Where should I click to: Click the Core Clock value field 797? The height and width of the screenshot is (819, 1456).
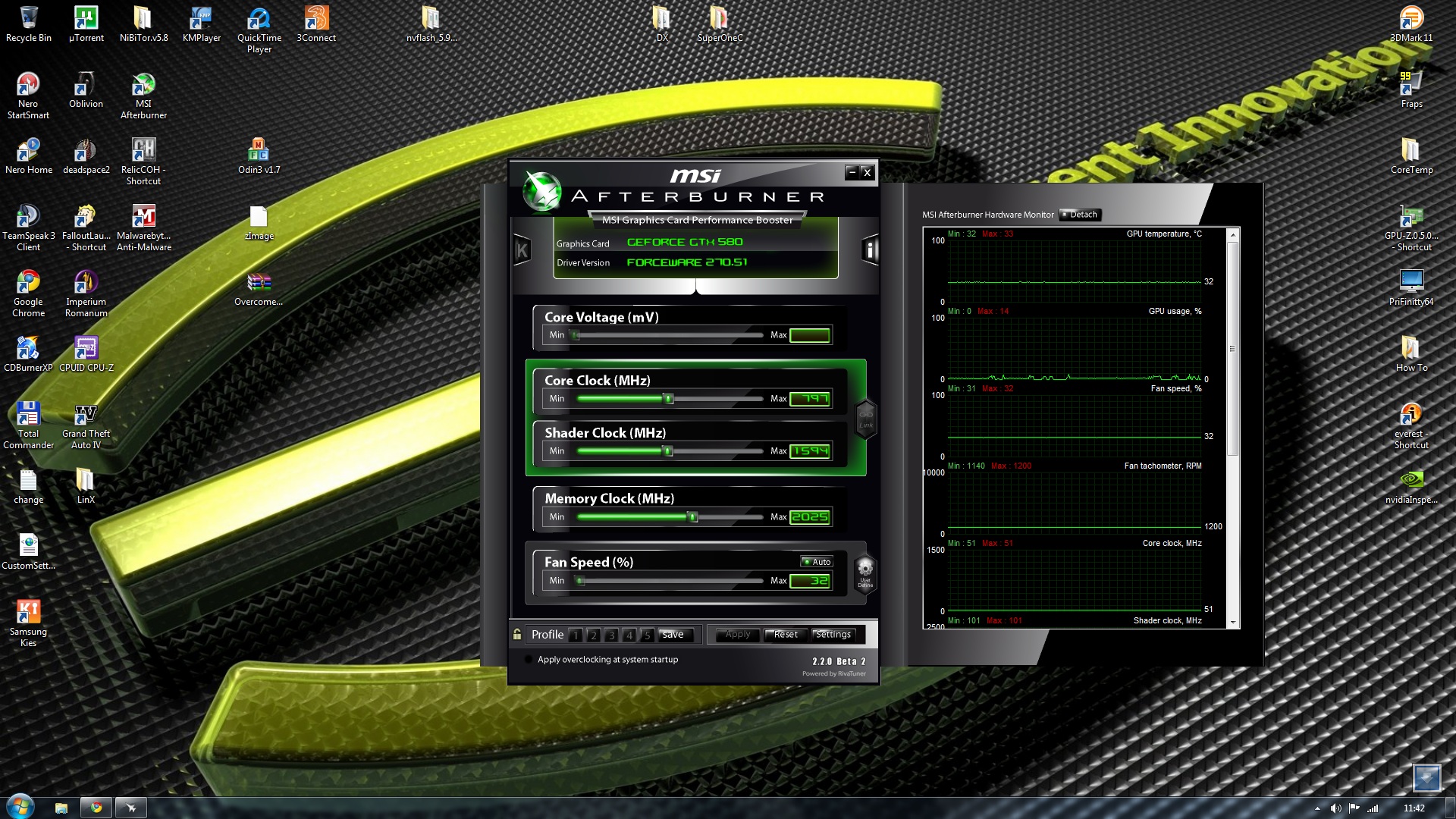click(x=810, y=399)
